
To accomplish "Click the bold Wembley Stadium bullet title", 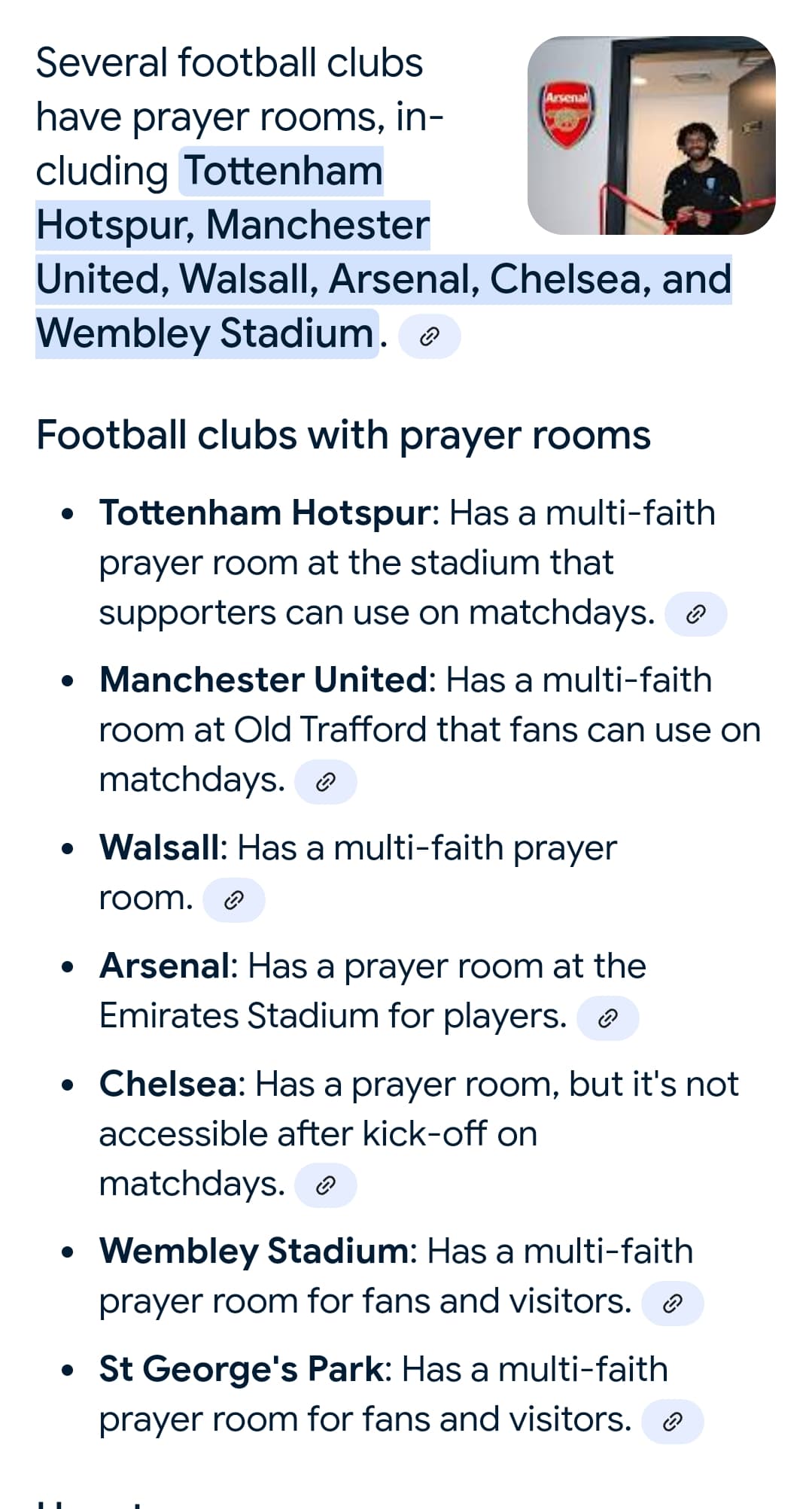I will 254,1252.
